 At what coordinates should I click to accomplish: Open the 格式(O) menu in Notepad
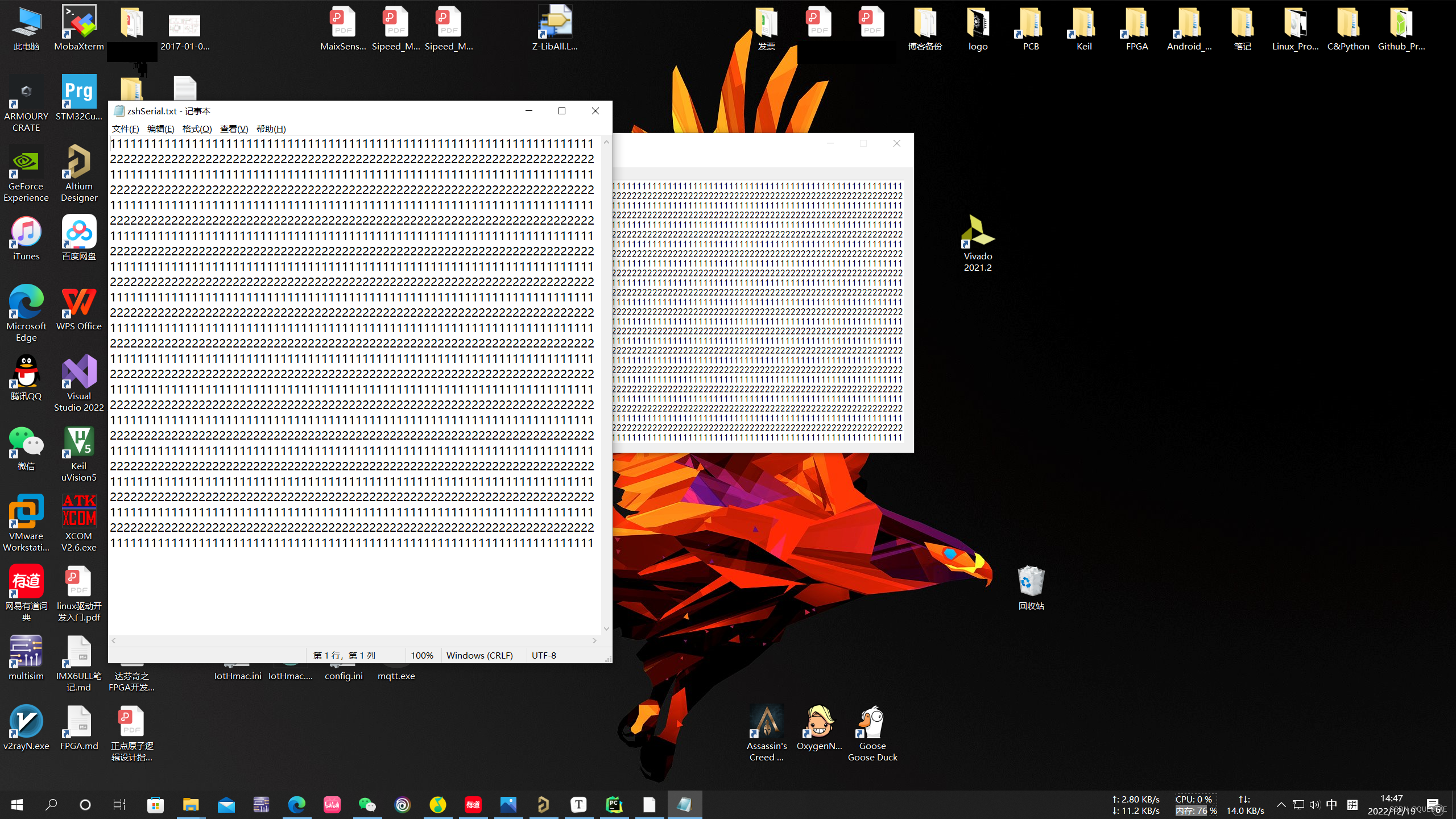(x=197, y=129)
